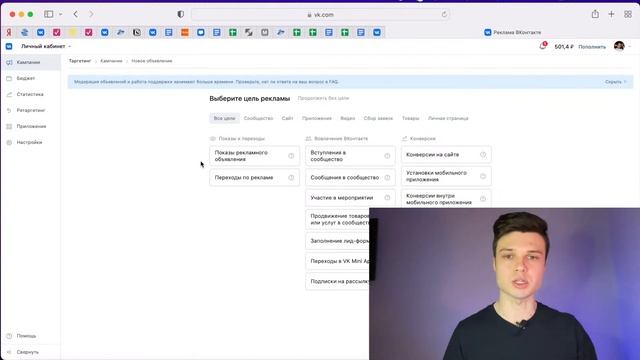Click Кампании in the breadcrumb

tap(111, 61)
